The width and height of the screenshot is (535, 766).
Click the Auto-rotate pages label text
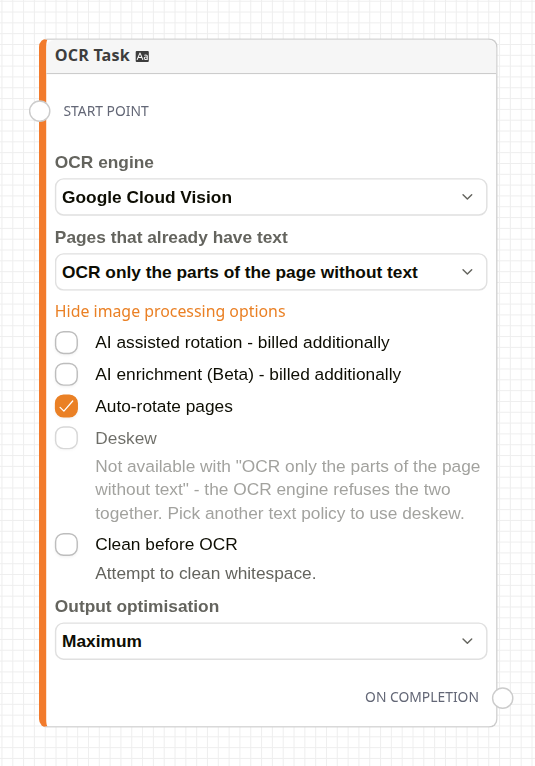tap(164, 406)
